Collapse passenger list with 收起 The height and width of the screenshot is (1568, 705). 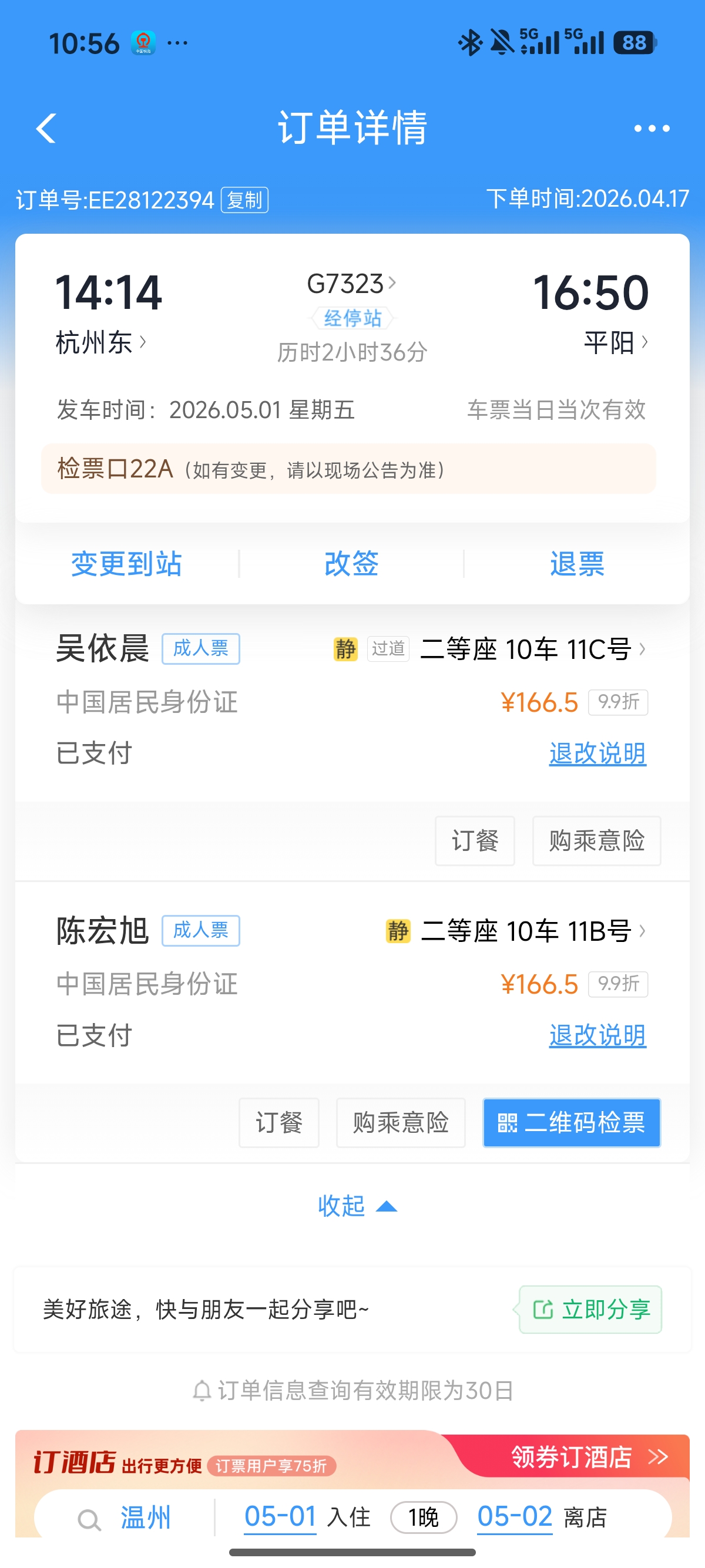tap(357, 1206)
